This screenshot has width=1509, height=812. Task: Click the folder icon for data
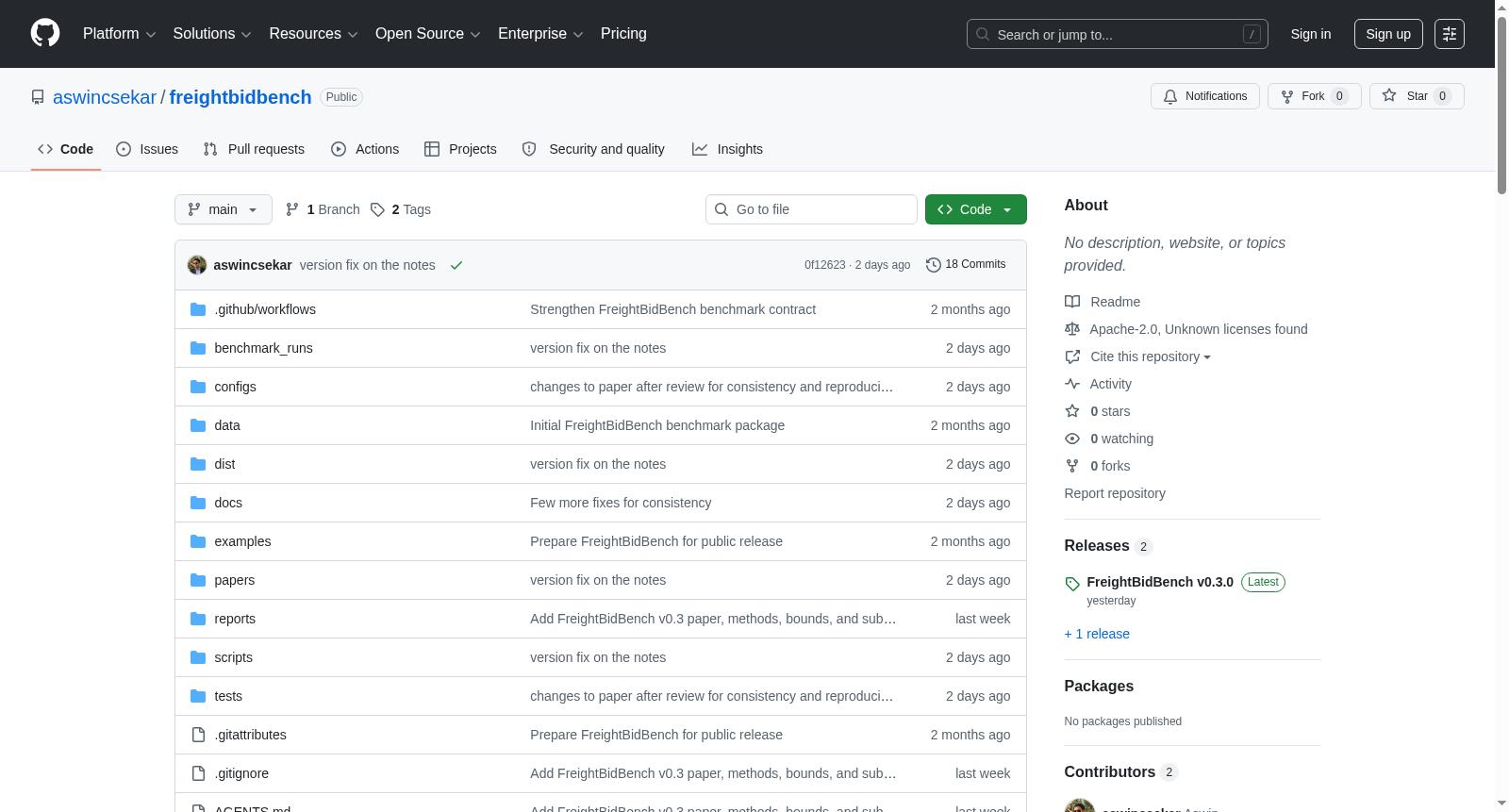point(198,425)
